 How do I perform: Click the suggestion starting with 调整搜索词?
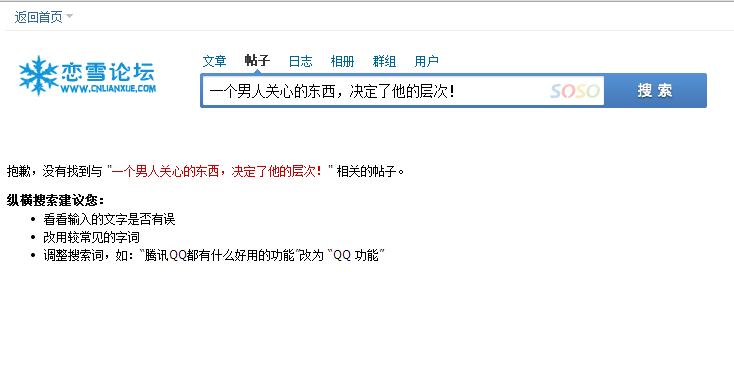point(214,256)
